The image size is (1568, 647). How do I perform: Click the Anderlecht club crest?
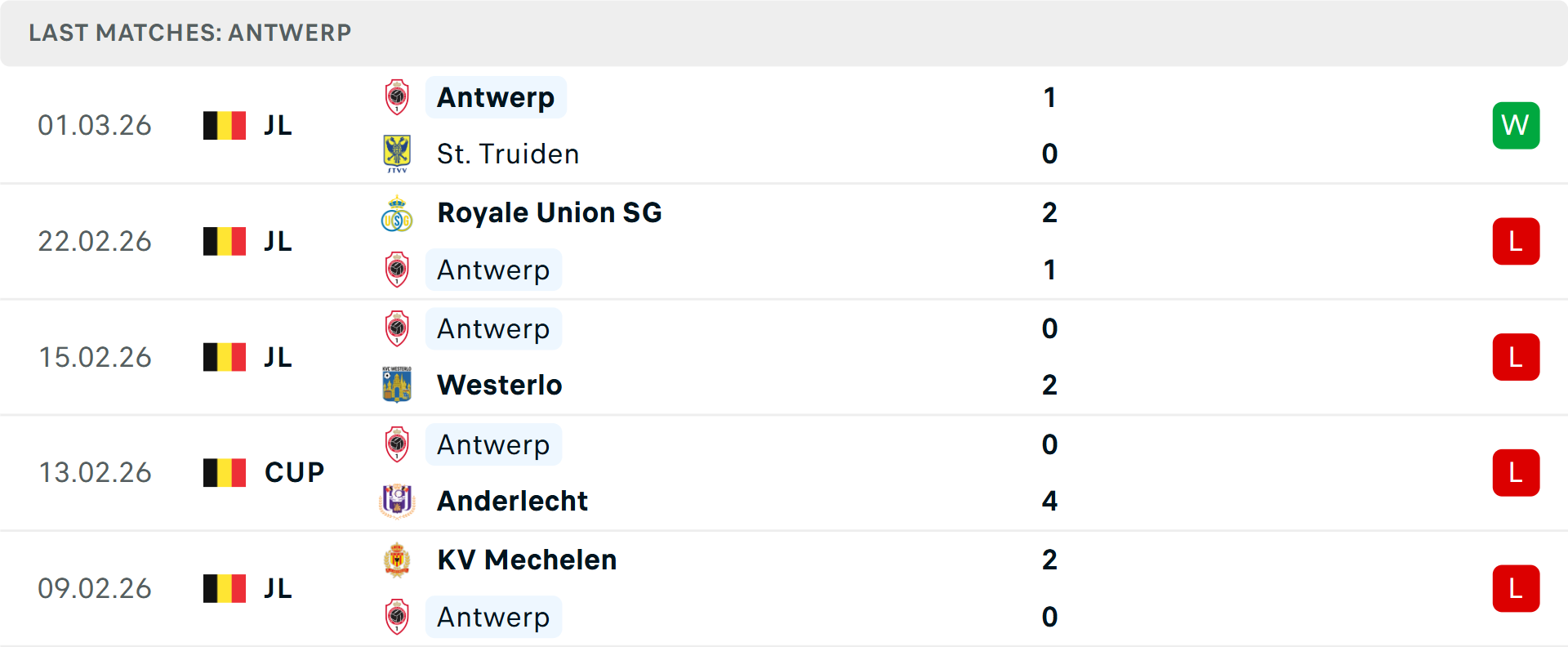point(397,501)
